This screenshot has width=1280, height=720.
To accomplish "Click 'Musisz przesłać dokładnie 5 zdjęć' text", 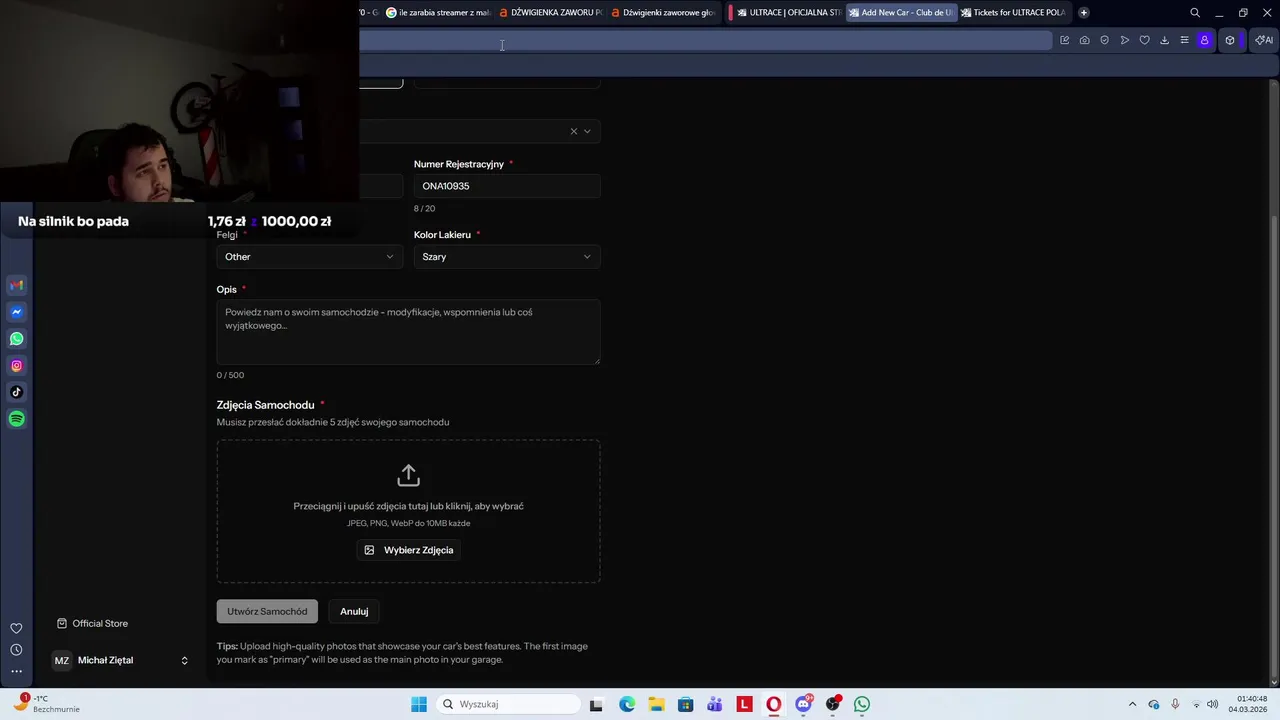I will 333,422.
